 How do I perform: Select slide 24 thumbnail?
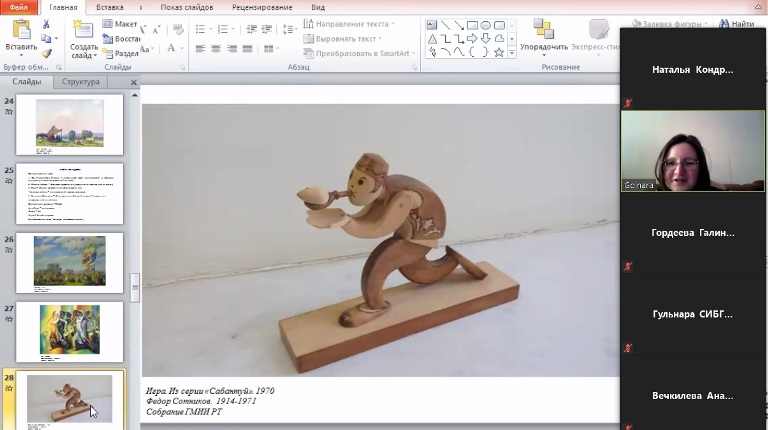click(70, 125)
